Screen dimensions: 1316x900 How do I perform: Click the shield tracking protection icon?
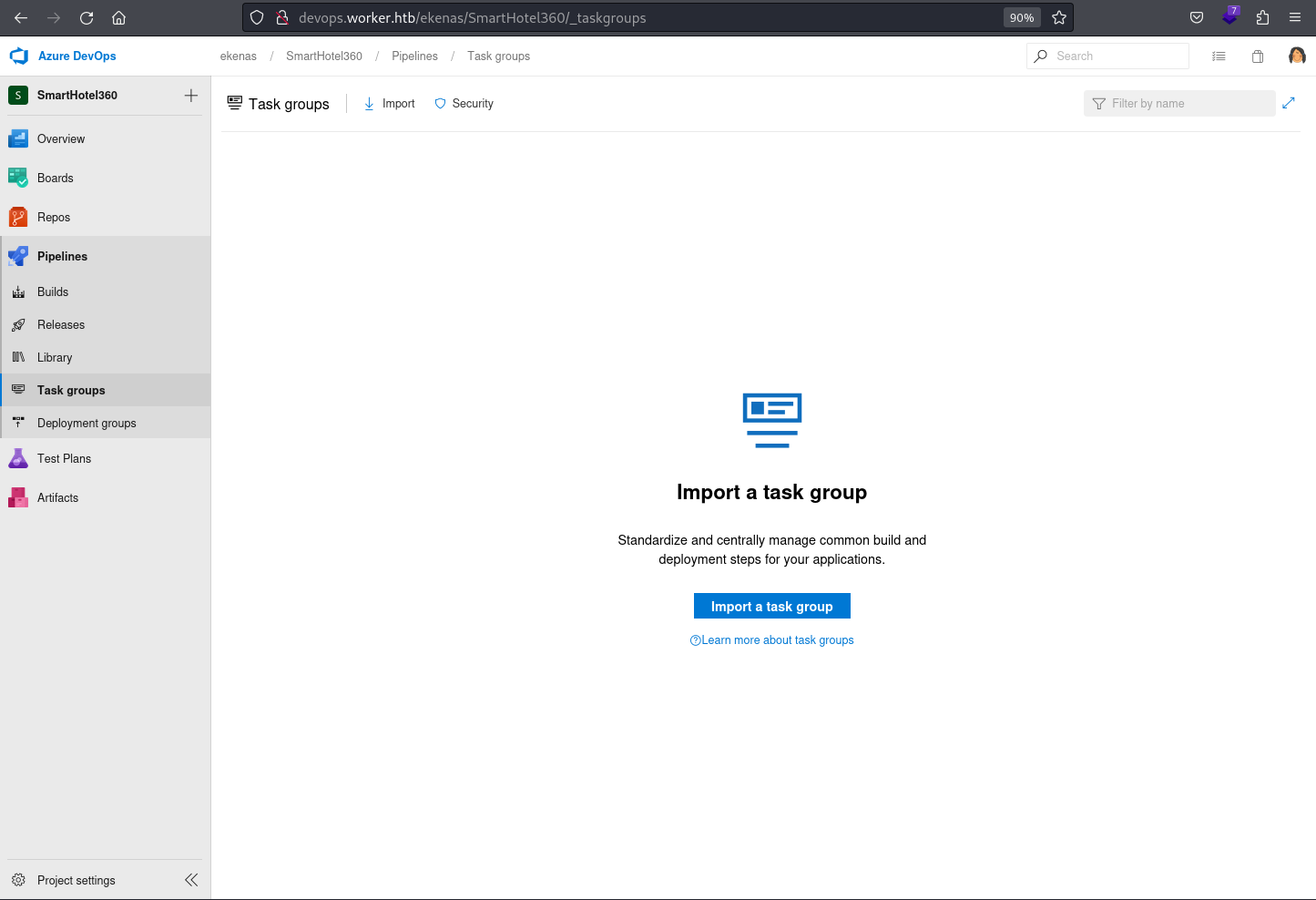tap(257, 17)
